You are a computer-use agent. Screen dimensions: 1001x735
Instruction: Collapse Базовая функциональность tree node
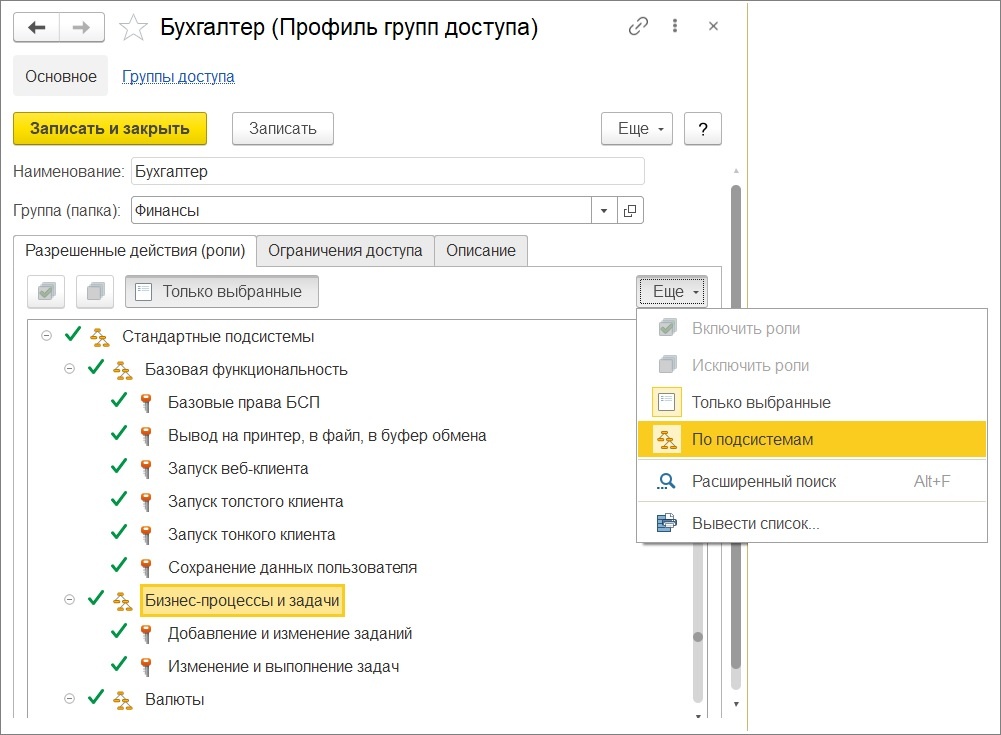point(70,368)
